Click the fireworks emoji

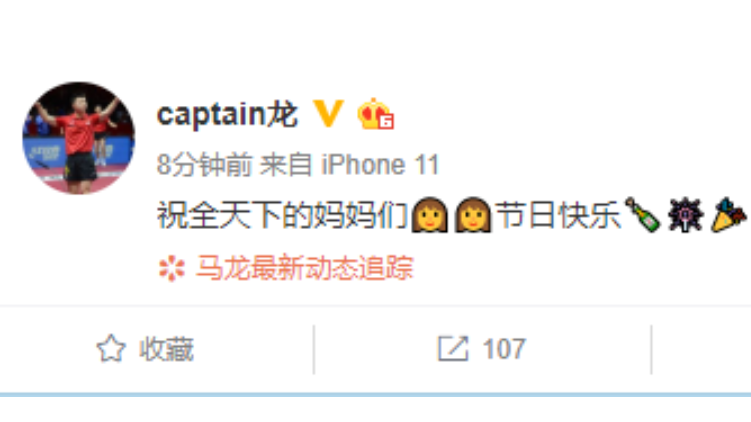(686, 215)
